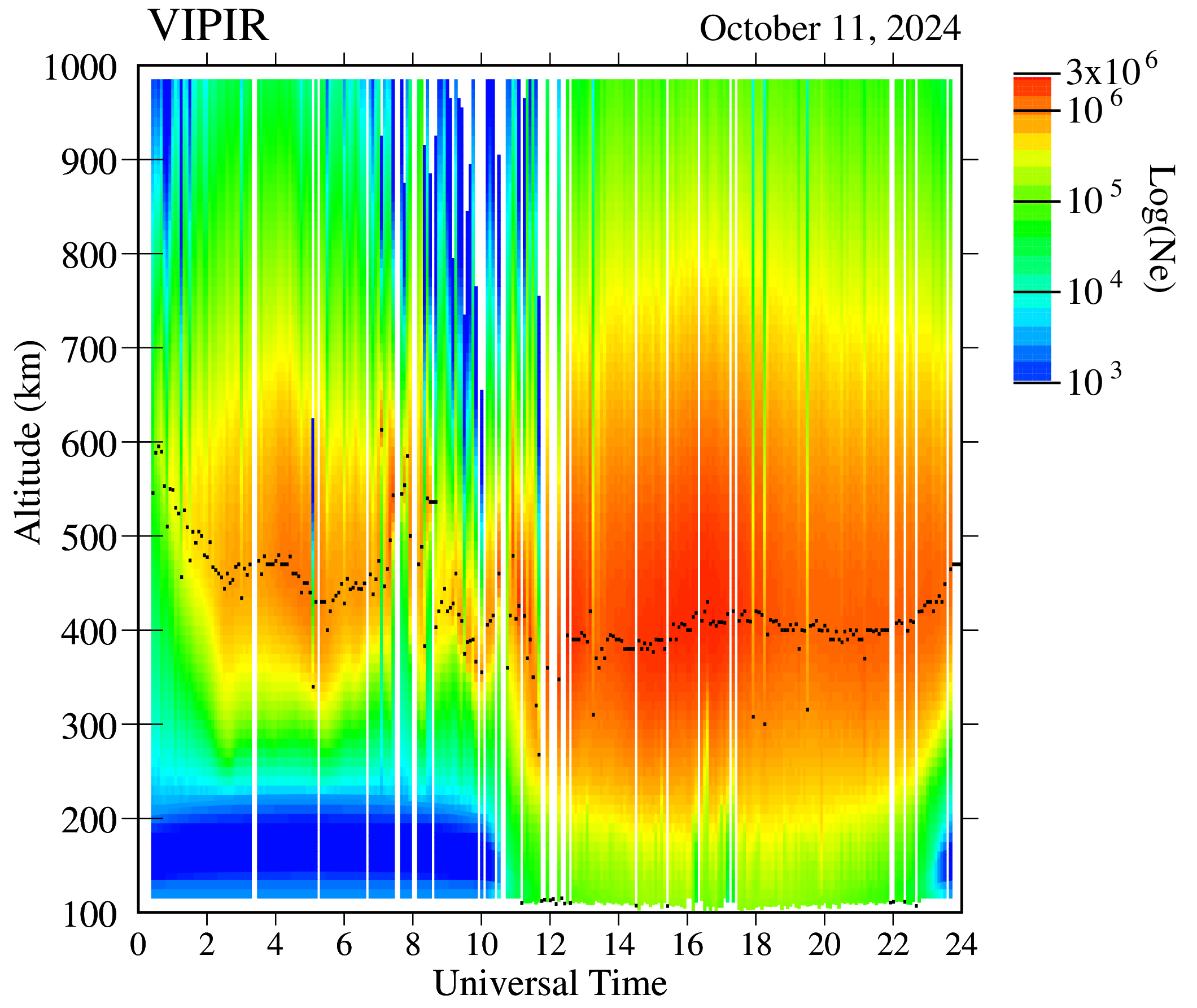Click the 16 hour time axis label
Viewport: 1197px width, 1008px height.
click(687, 945)
